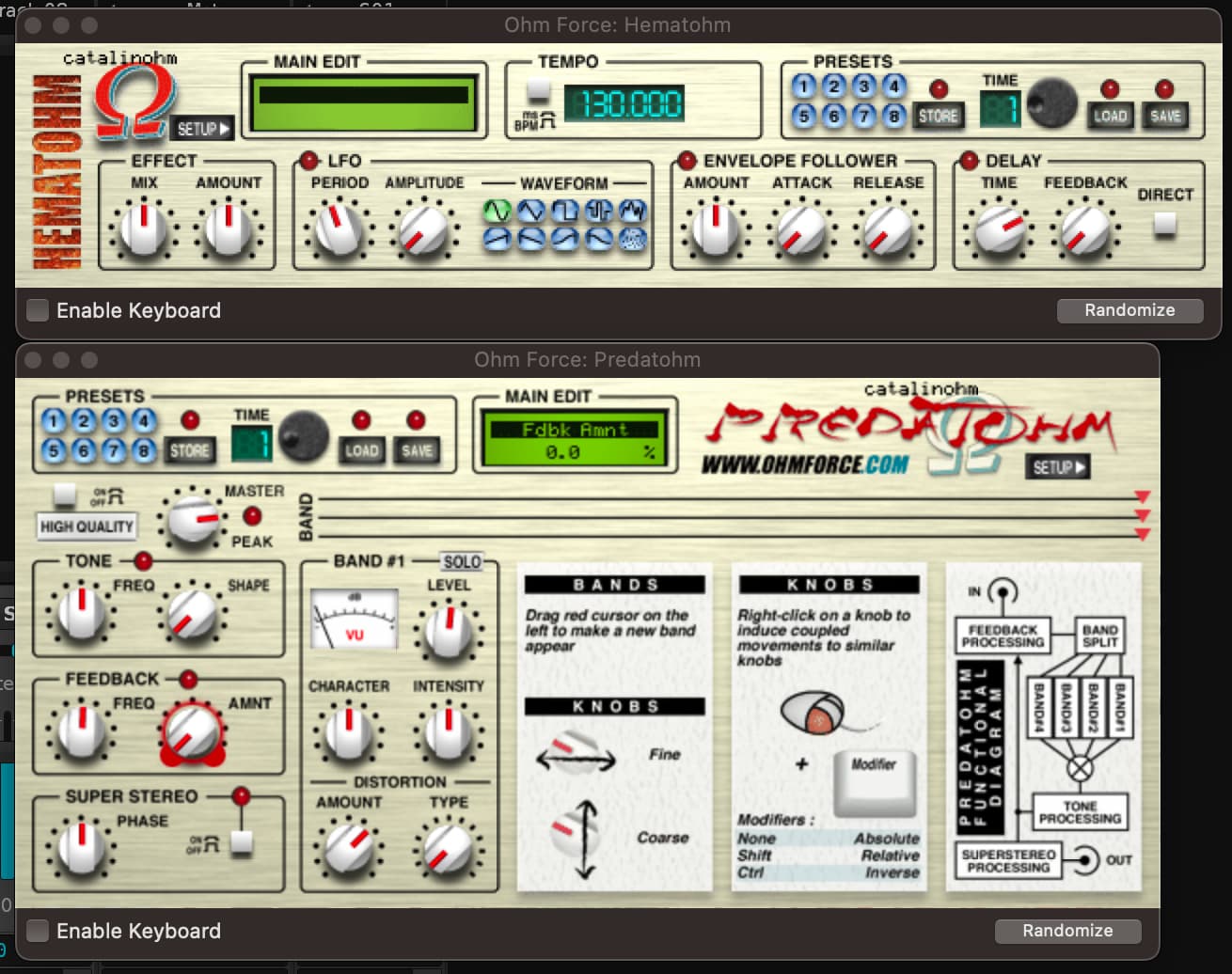Tick Enable Keyboard checkbox in Hematohm window

pos(38,310)
